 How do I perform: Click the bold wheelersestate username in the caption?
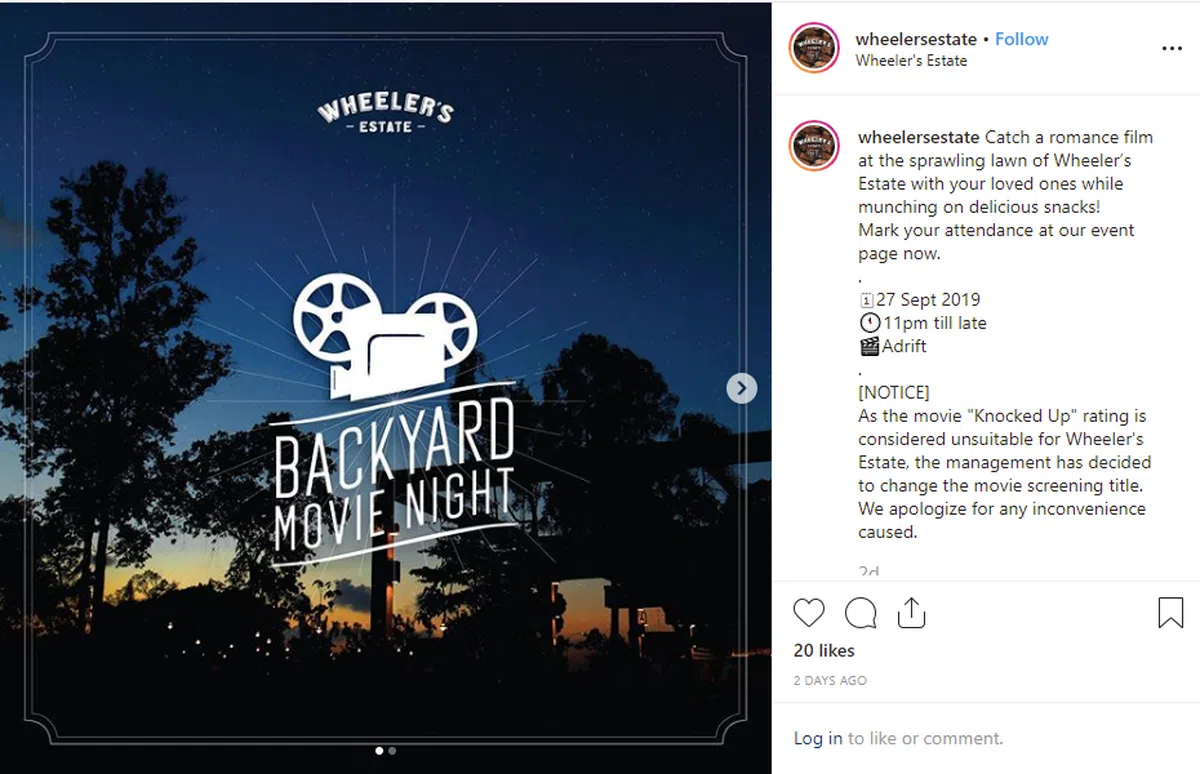[x=919, y=137]
